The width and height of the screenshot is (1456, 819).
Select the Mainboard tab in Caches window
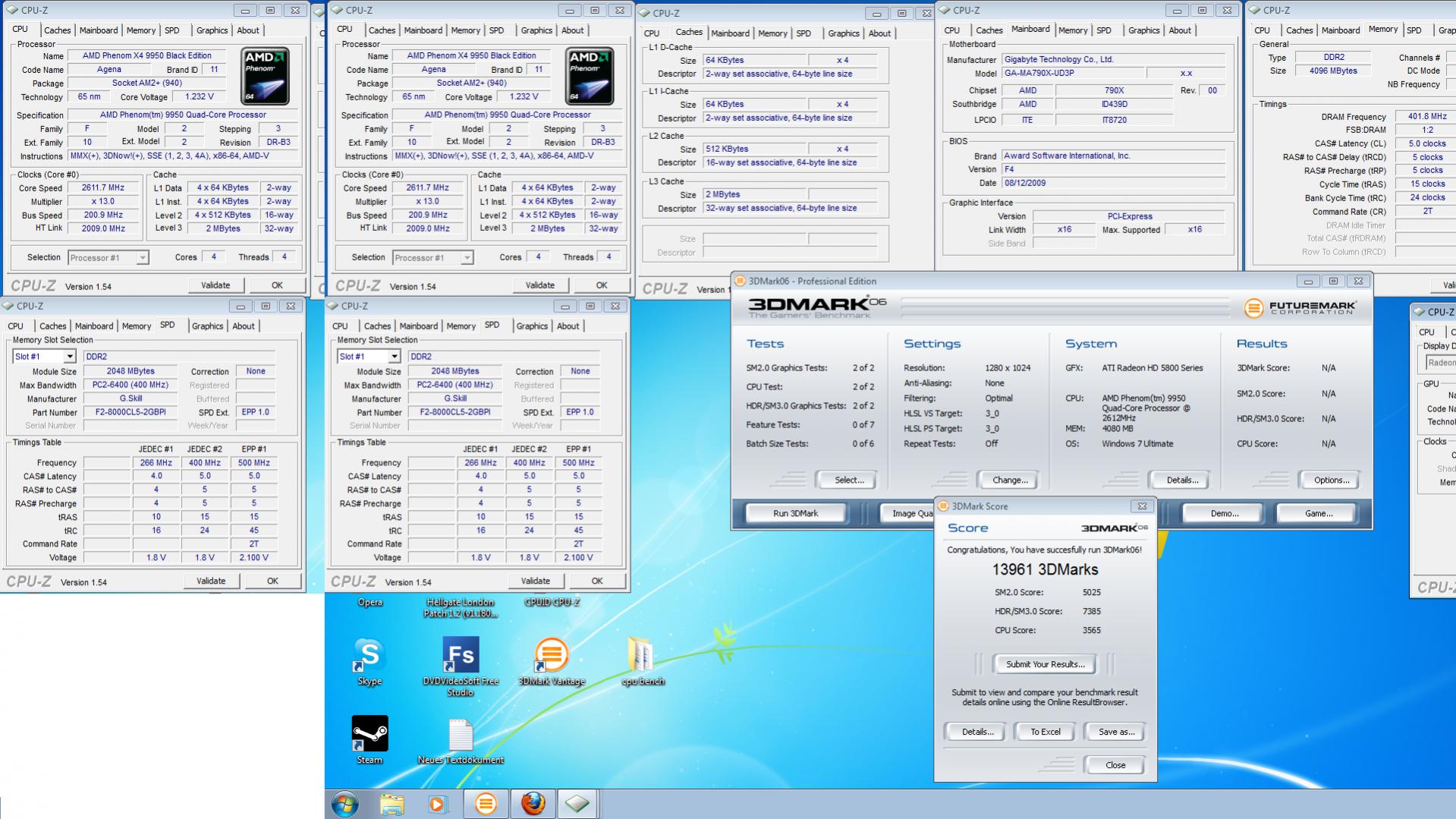click(730, 33)
